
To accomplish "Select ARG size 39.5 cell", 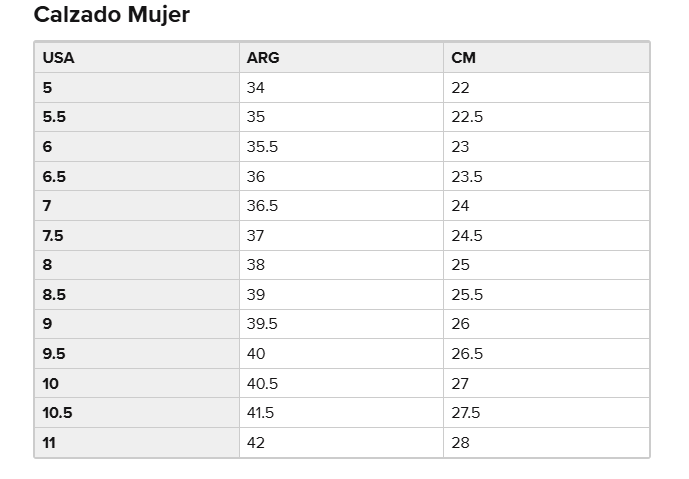I will pyautogui.click(x=262, y=324).
